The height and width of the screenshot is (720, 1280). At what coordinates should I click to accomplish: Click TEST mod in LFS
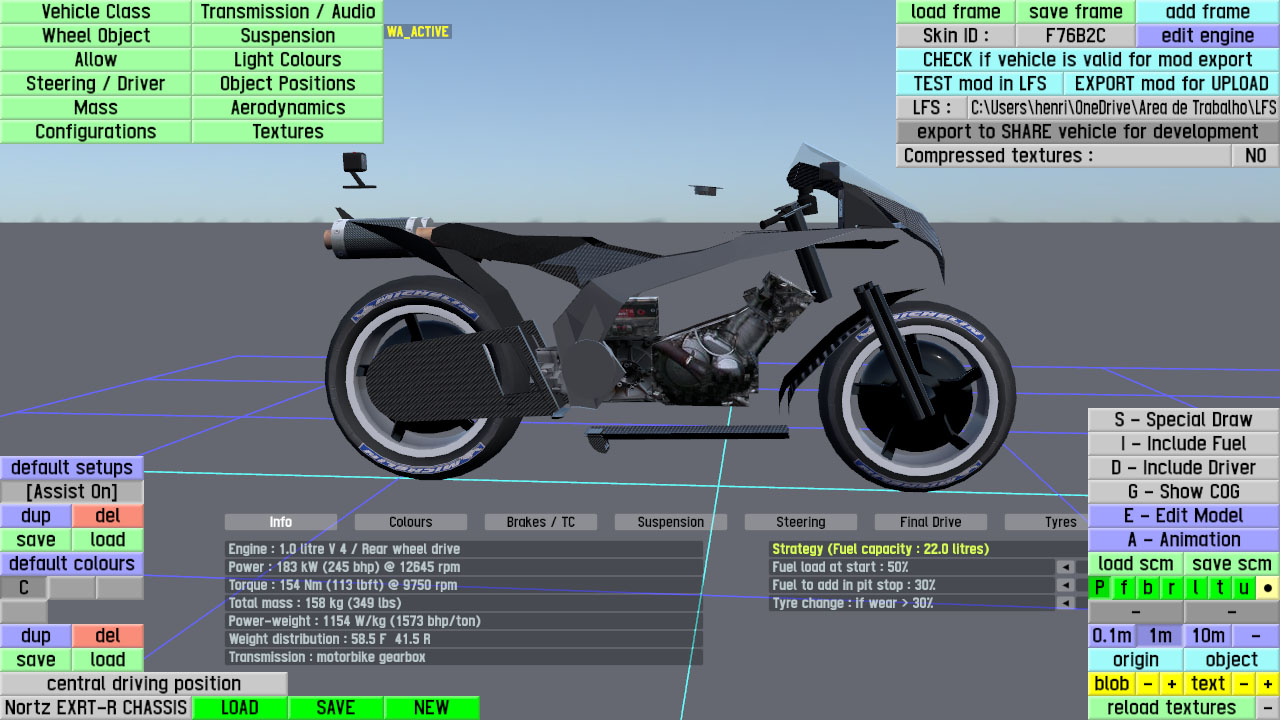pyautogui.click(x=980, y=84)
